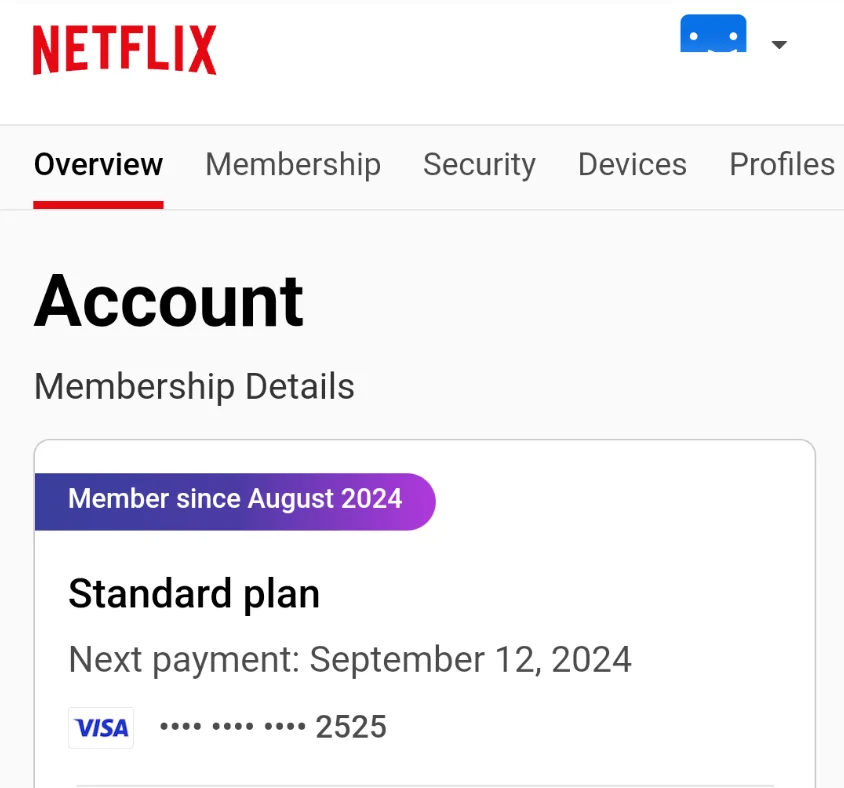Click the Netflix logo

click(124, 50)
